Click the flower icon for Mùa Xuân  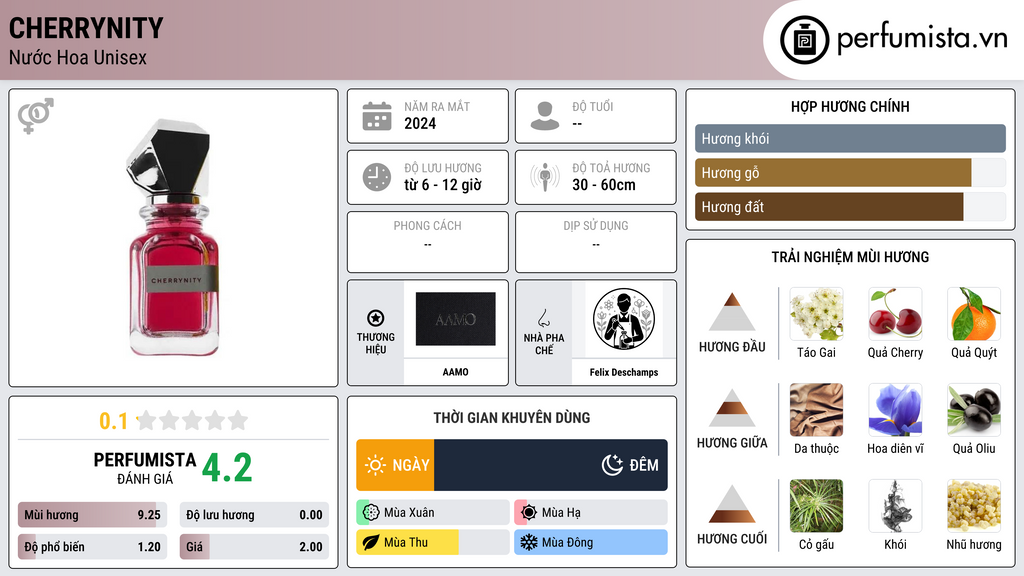[371, 513]
